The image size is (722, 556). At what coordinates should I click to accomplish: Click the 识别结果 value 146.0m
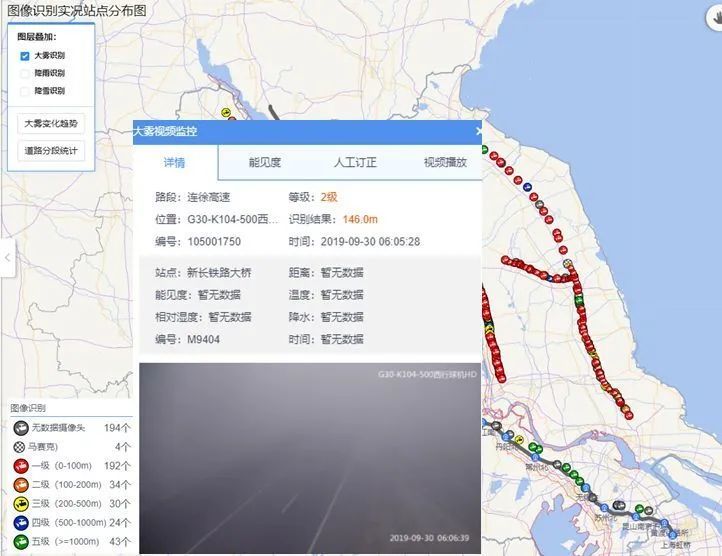(x=360, y=219)
